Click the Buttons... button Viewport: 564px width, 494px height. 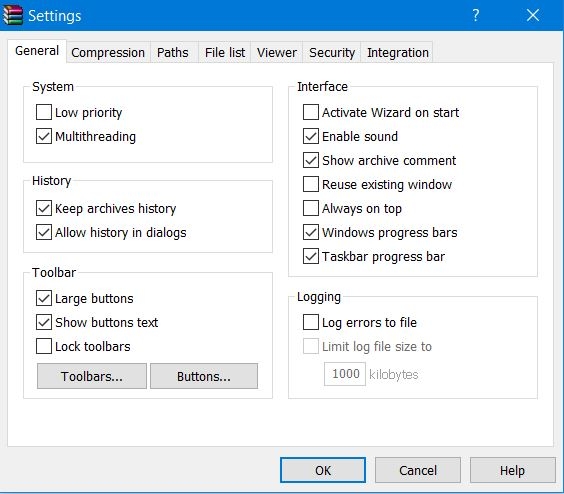[x=204, y=376]
